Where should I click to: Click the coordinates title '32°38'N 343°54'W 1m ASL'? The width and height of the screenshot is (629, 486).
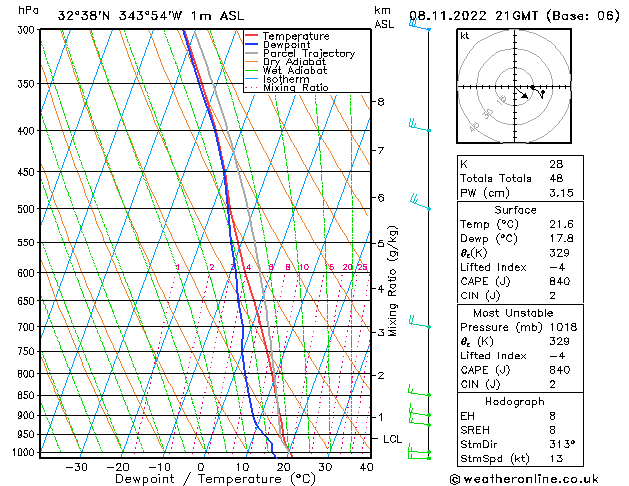pos(150,16)
